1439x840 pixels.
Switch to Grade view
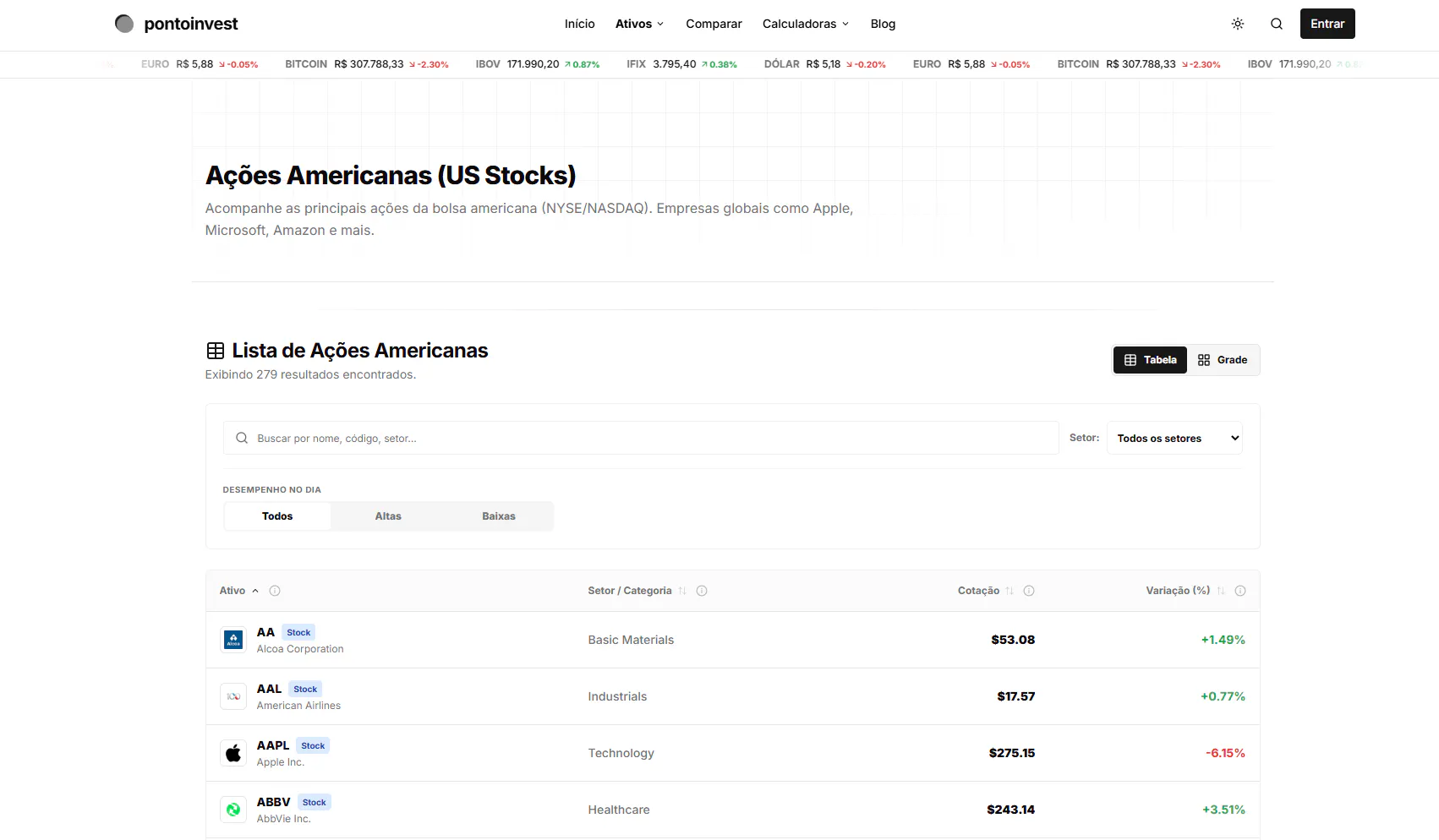pyautogui.click(x=1223, y=360)
